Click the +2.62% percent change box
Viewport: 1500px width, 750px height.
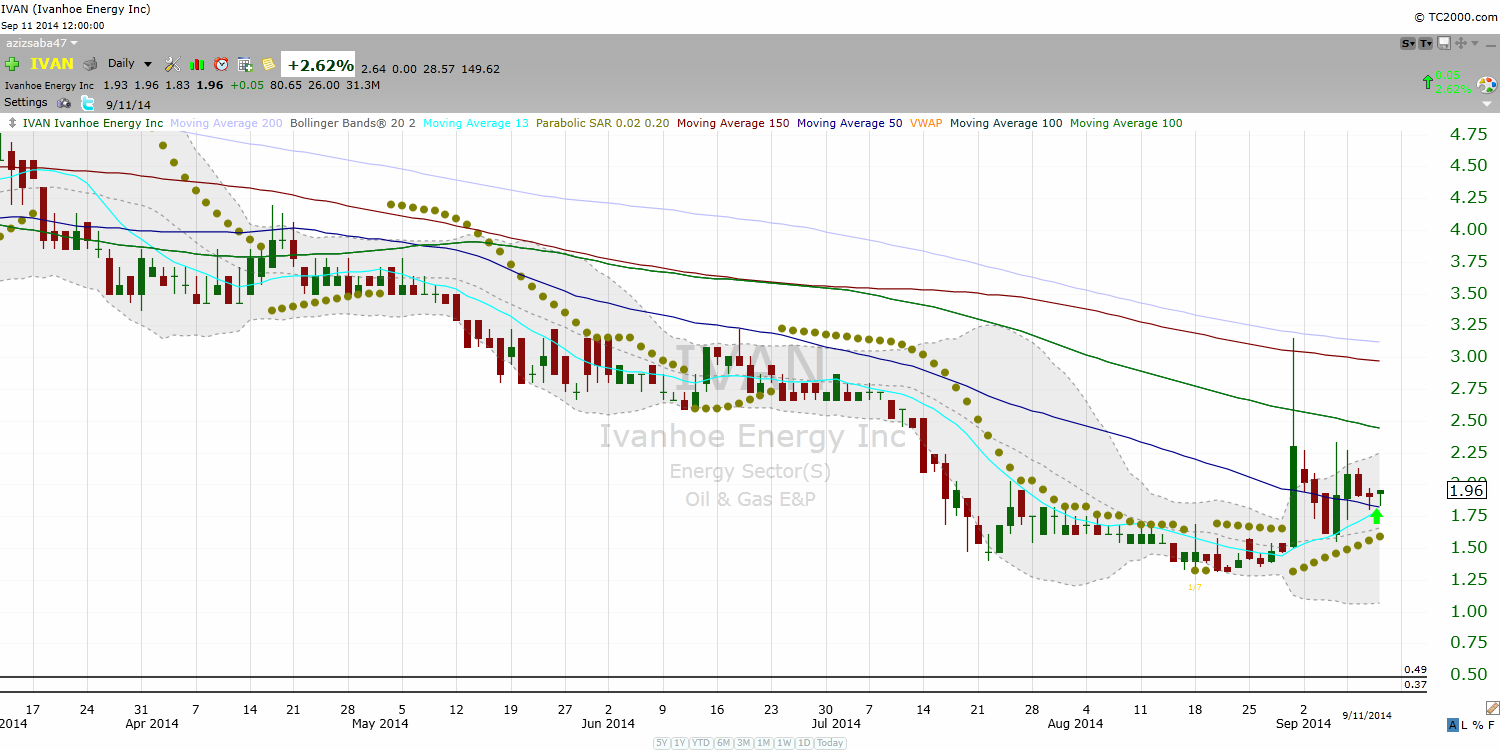(x=320, y=65)
